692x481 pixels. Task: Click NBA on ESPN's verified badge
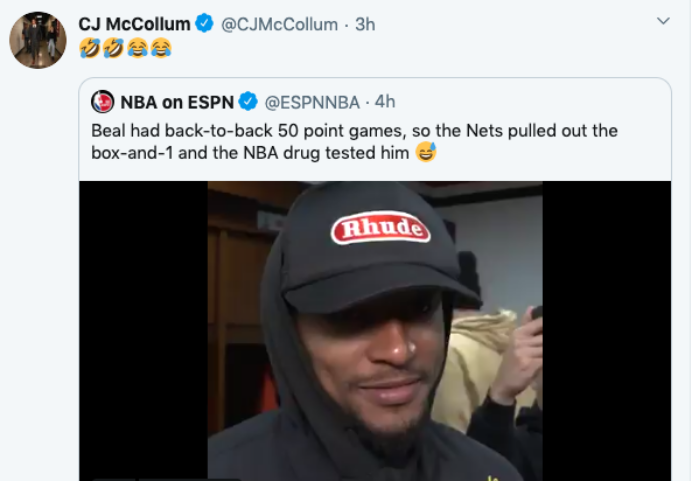(x=248, y=101)
